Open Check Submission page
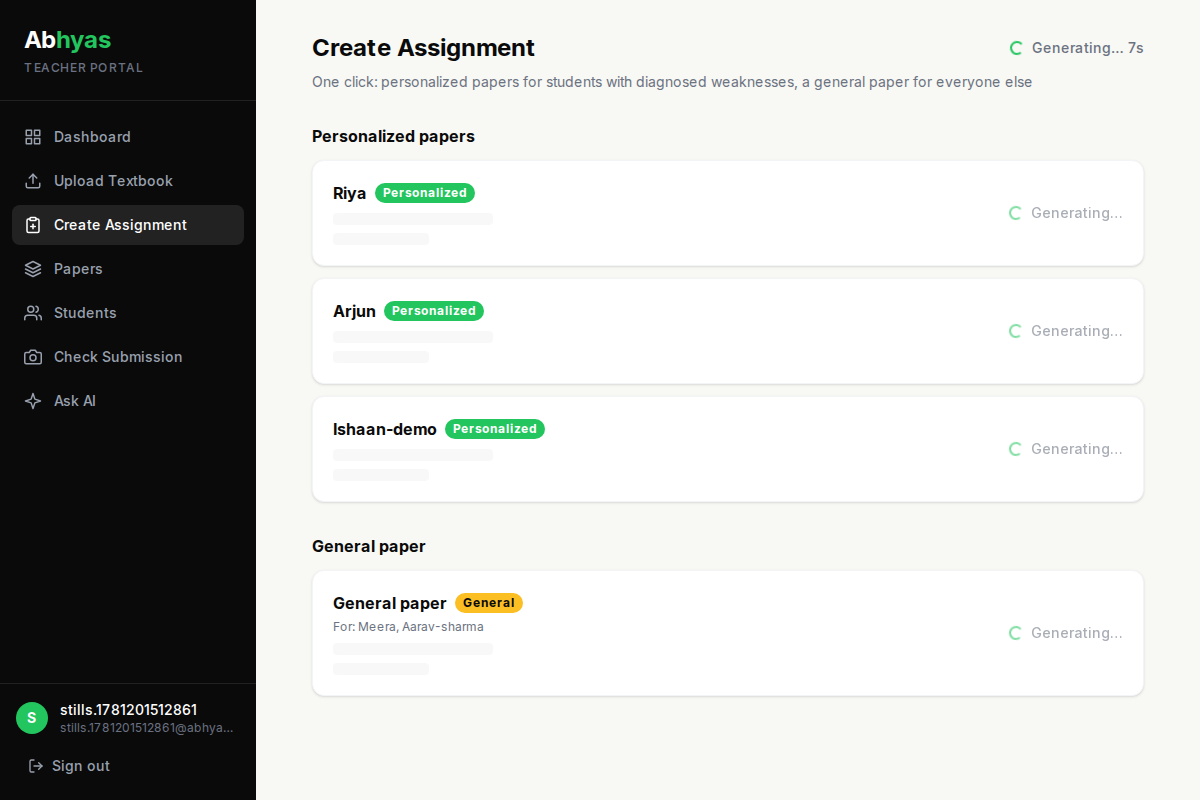1200x800 pixels. (x=128, y=357)
